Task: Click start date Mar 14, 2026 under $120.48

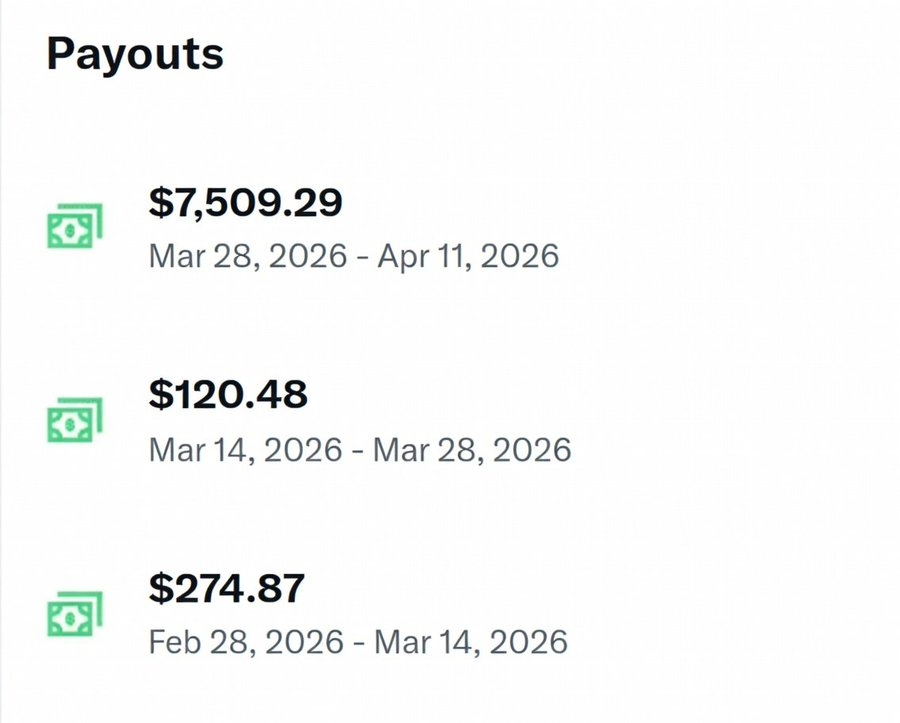Action: [246, 449]
